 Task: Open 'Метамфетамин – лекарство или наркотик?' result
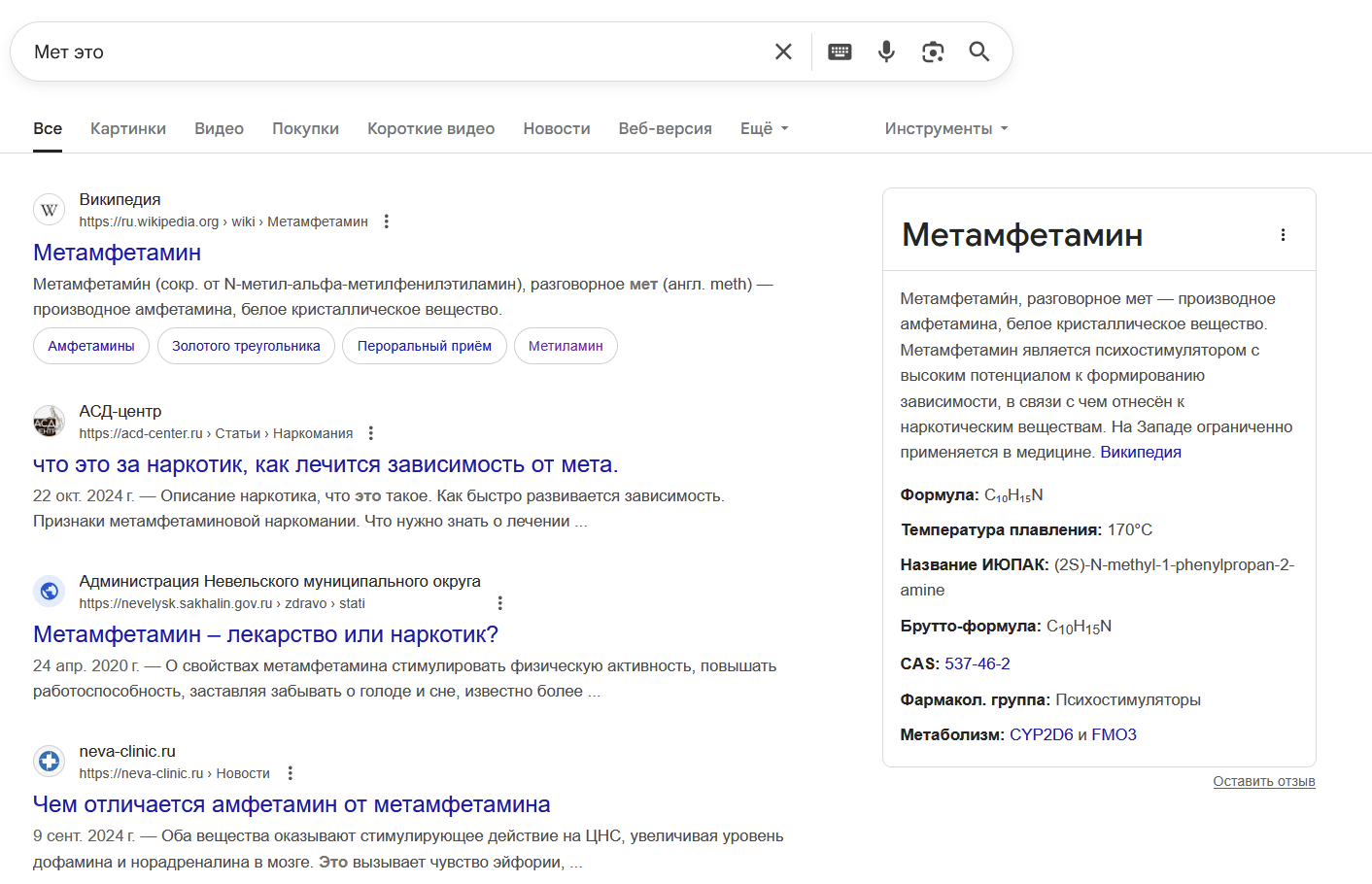pyautogui.click(x=265, y=634)
